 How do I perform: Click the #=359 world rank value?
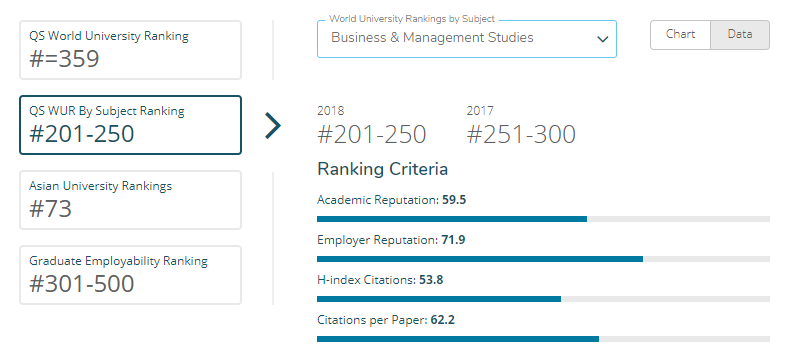point(64,59)
